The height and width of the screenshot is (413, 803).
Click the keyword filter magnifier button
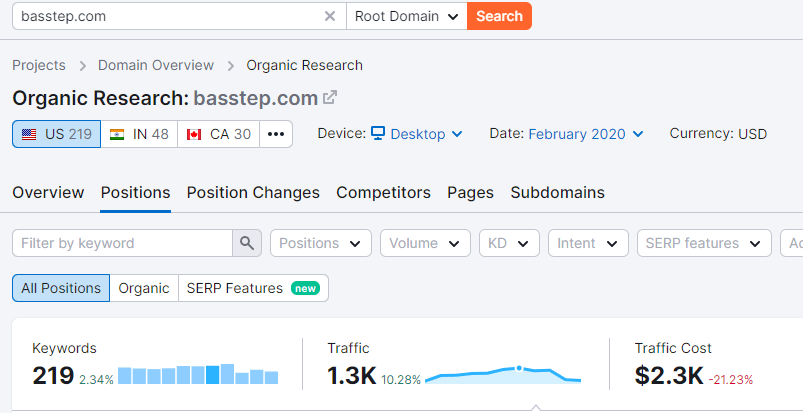click(x=247, y=243)
